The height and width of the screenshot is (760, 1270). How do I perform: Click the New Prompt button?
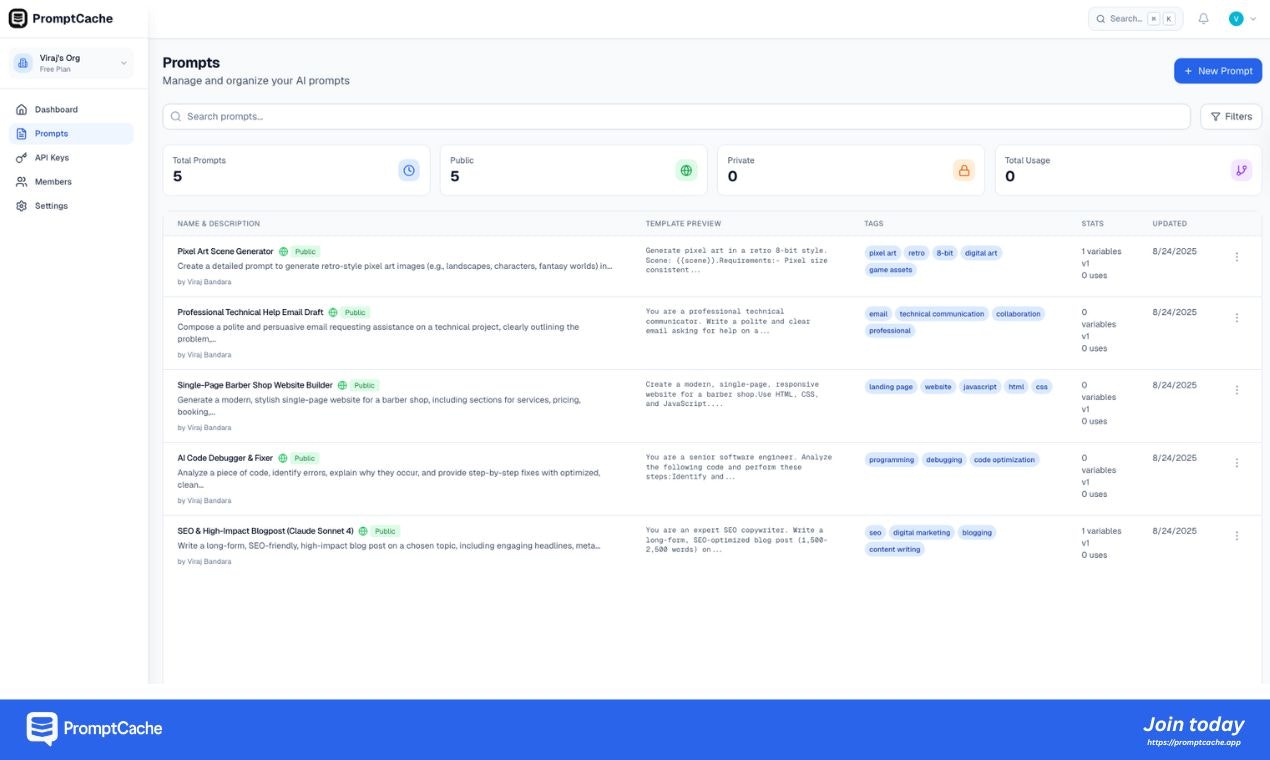1218,70
